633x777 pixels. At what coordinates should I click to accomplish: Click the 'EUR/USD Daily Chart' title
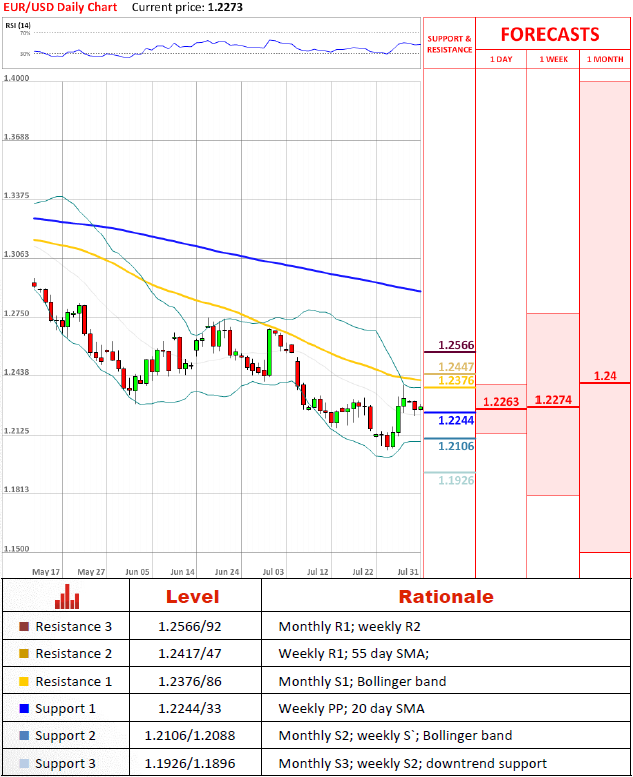coord(60,7)
